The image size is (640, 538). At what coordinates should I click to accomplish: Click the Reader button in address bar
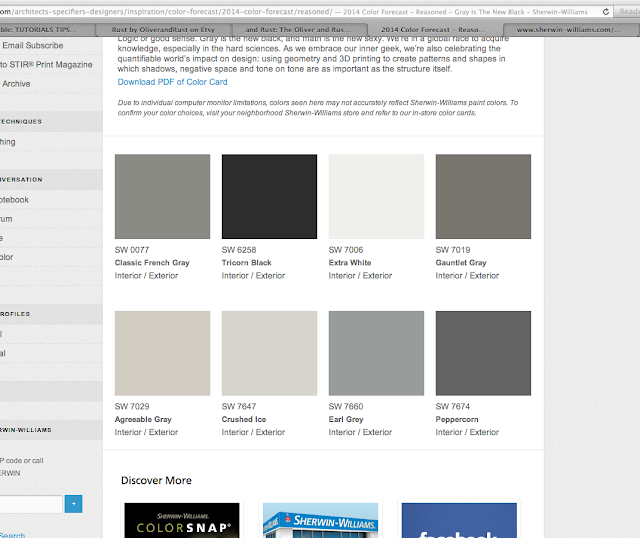coord(628,12)
